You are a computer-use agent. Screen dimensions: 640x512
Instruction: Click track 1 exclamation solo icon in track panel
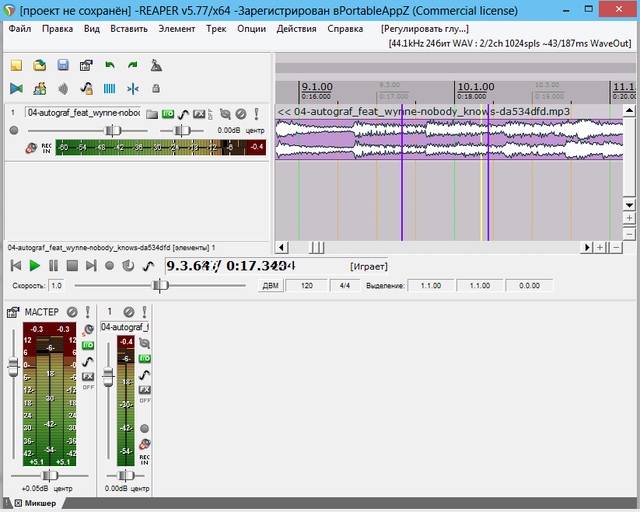(256, 114)
